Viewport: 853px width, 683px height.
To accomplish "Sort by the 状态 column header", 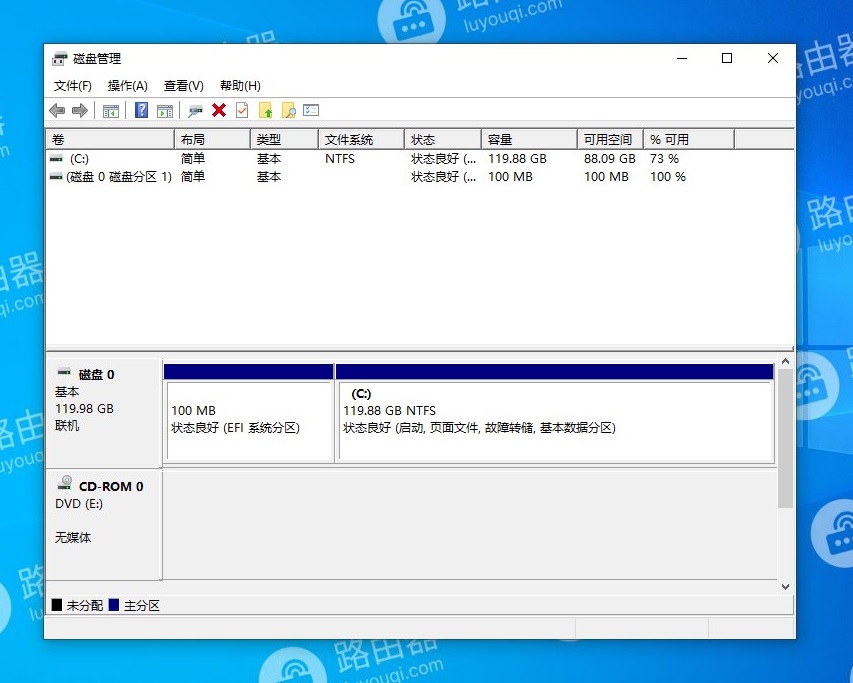I will [x=443, y=140].
